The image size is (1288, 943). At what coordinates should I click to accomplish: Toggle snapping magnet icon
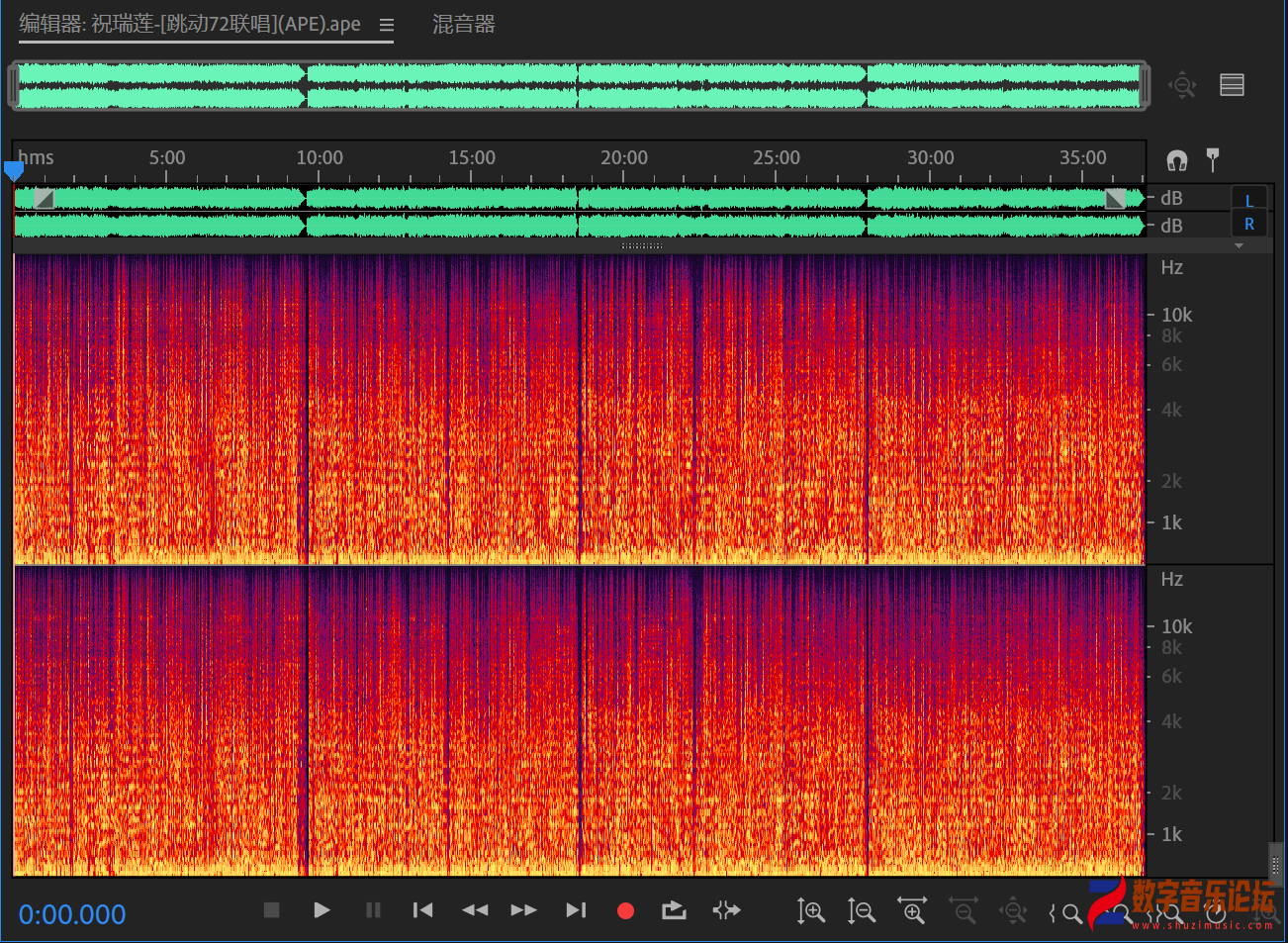[x=1176, y=160]
